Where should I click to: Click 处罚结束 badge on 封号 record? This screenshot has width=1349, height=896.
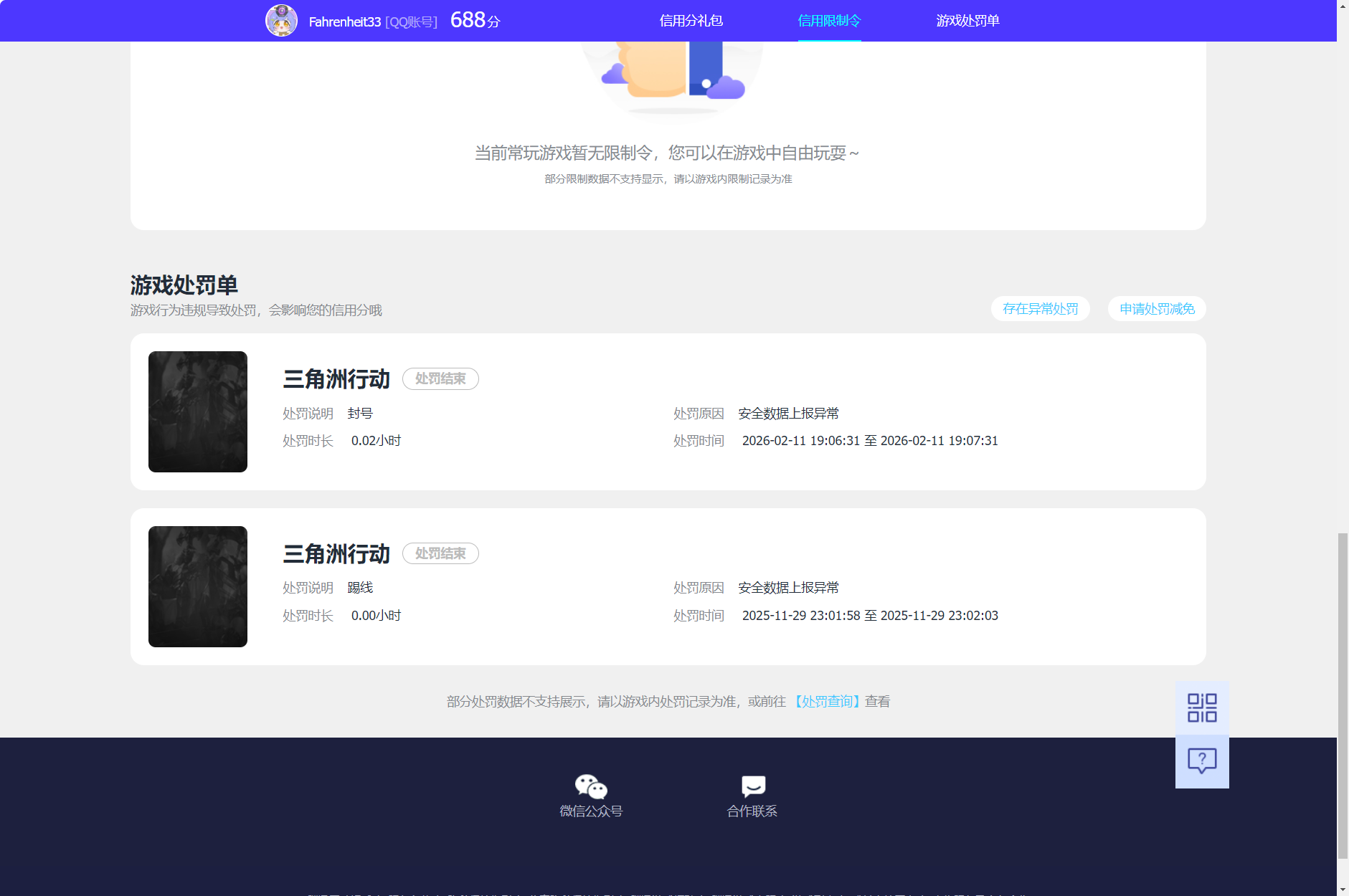pyautogui.click(x=440, y=378)
